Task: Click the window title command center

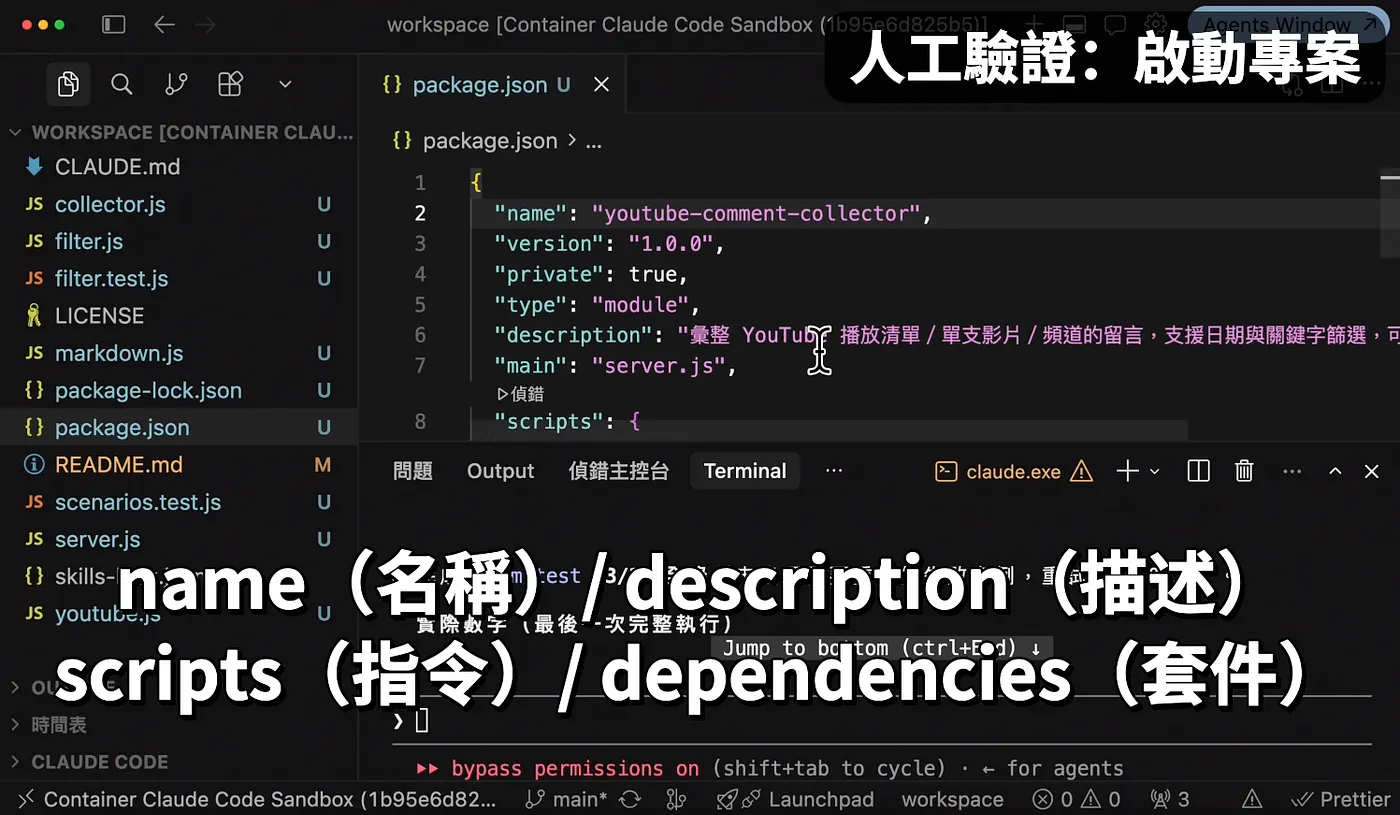Action: pos(687,25)
